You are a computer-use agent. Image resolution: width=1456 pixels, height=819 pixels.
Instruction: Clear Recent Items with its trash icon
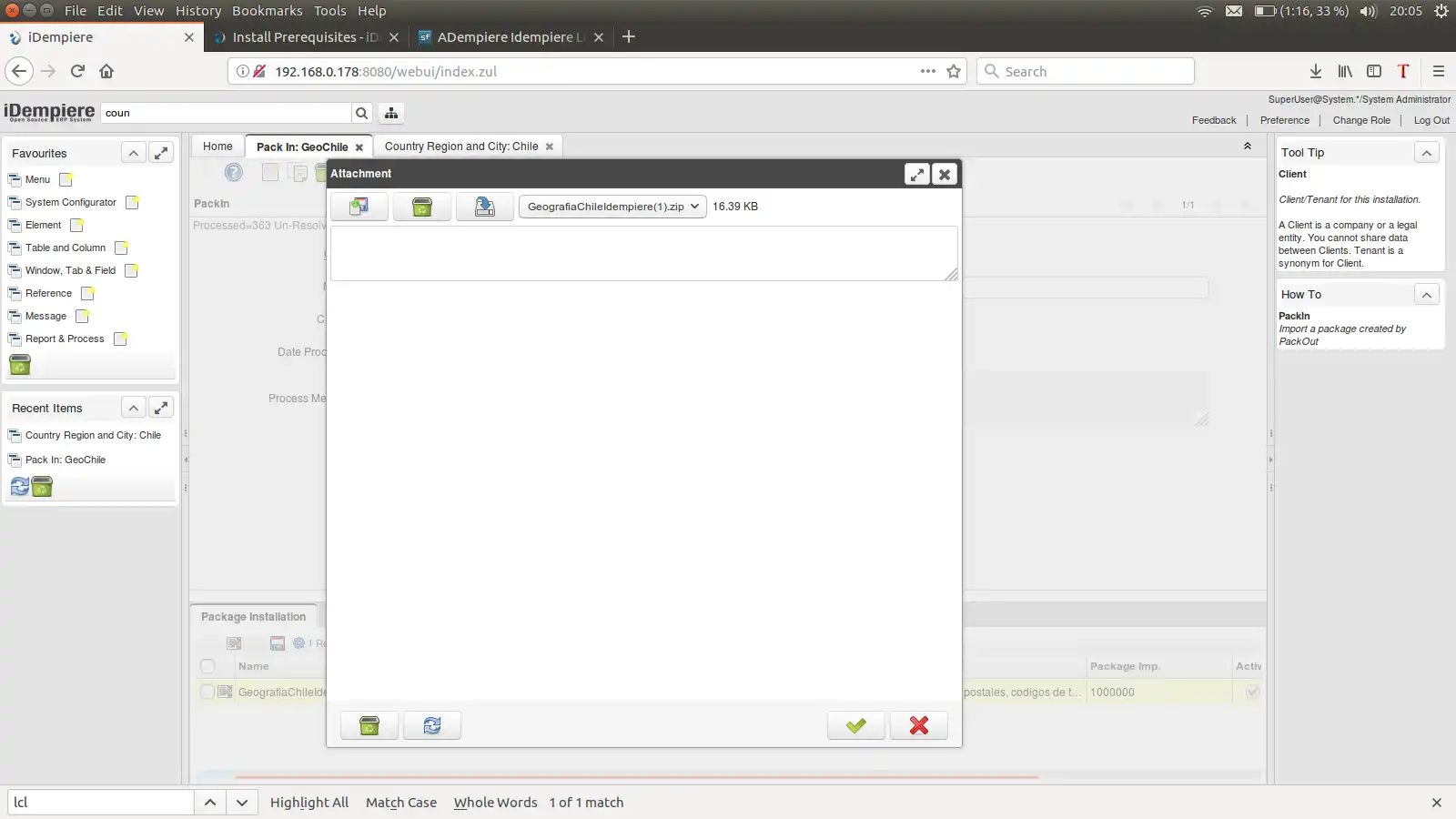(x=42, y=487)
